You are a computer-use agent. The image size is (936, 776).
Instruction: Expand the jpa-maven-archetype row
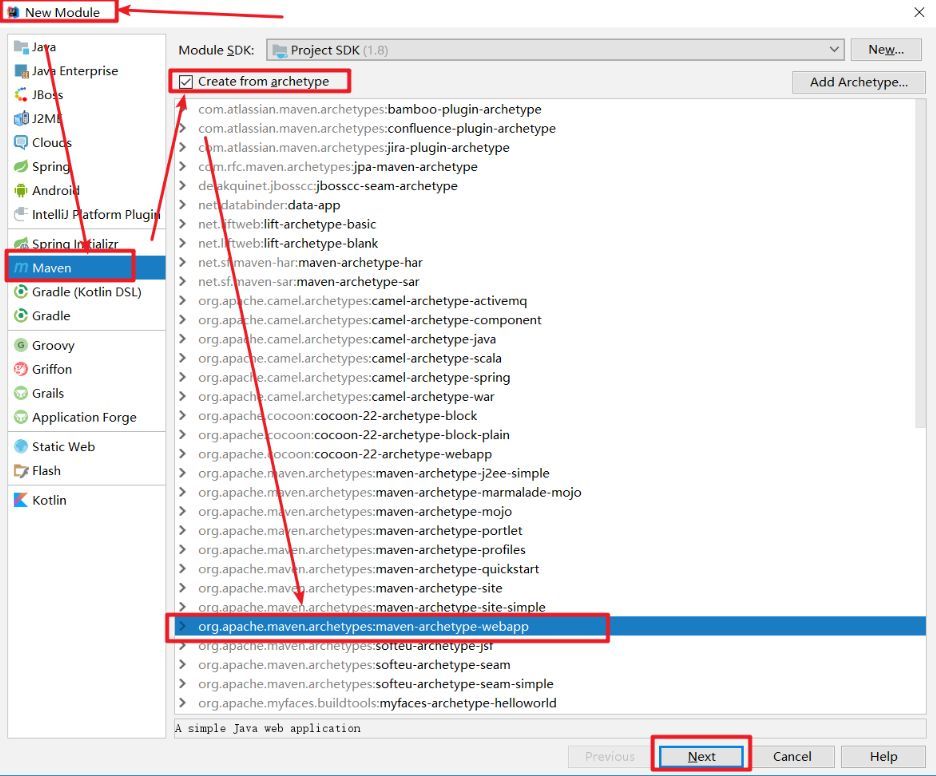click(183, 167)
